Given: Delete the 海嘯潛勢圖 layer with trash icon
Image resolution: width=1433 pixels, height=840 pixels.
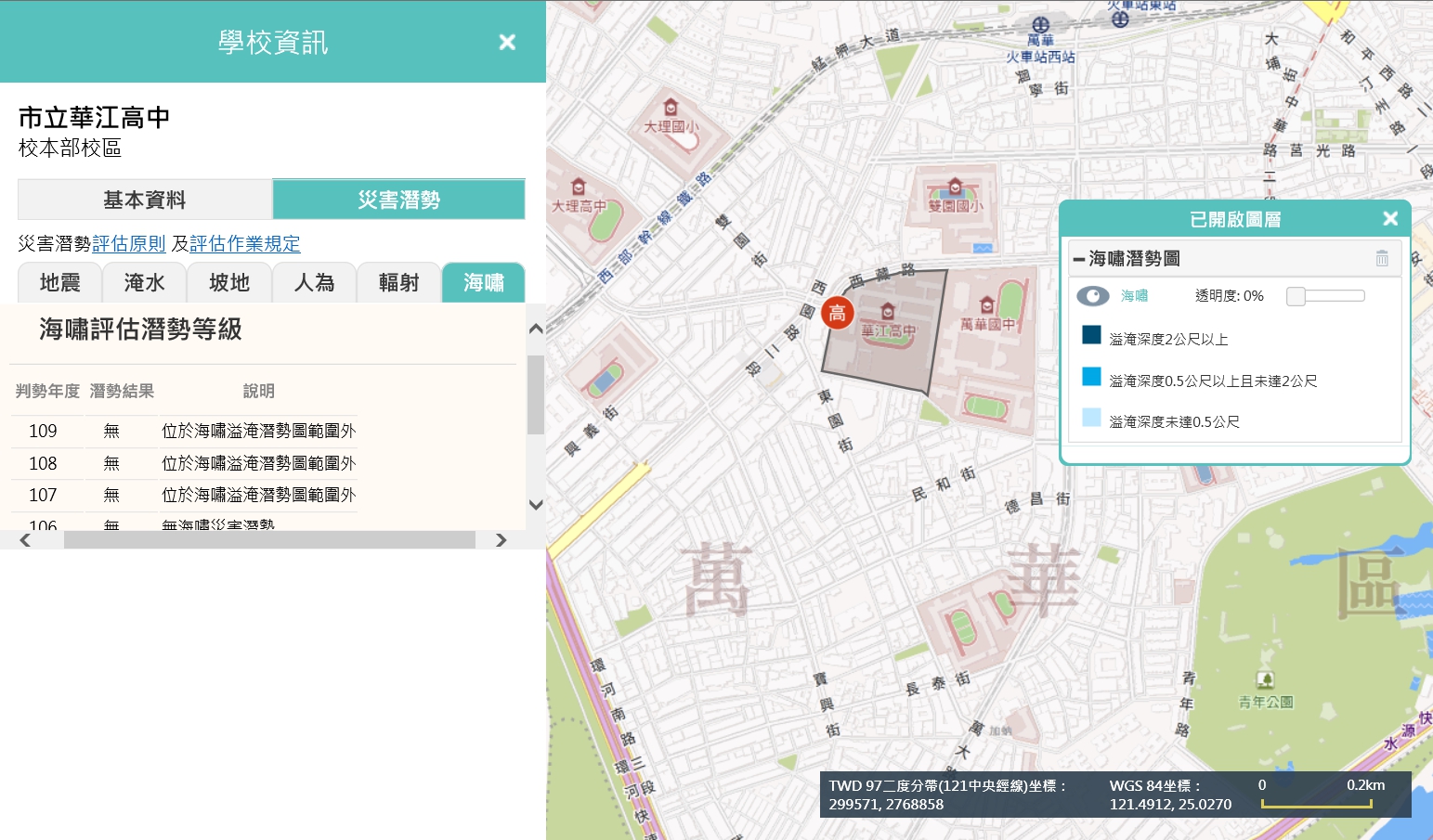Looking at the screenshot, I should click(x=1382, y=258).
